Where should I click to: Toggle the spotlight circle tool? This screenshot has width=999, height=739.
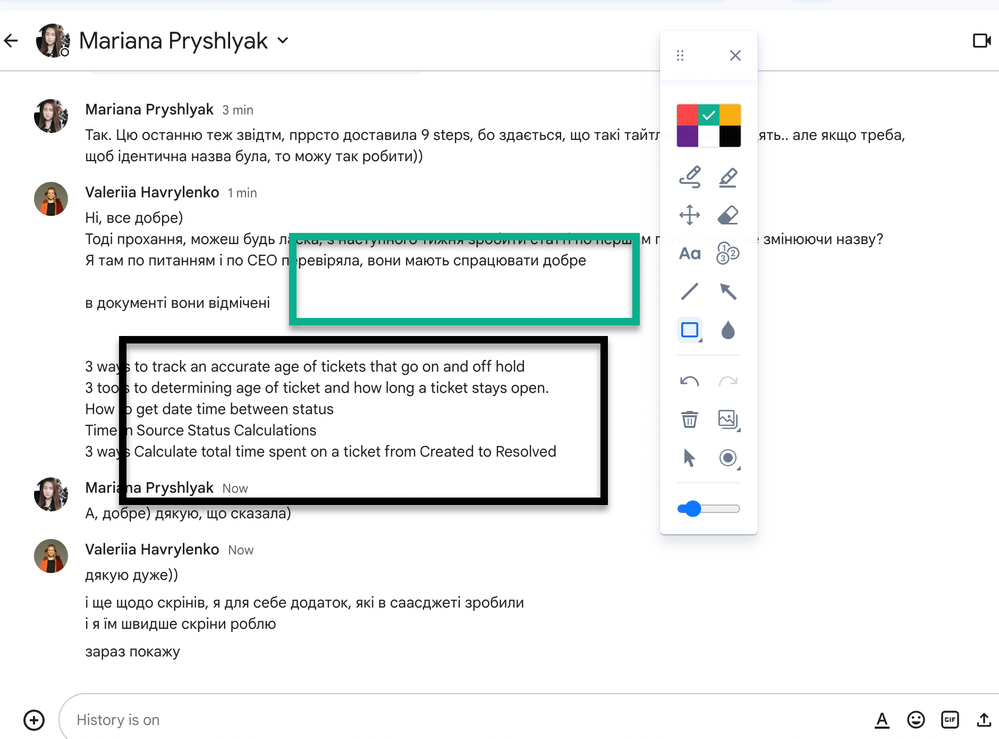(728, 457)
